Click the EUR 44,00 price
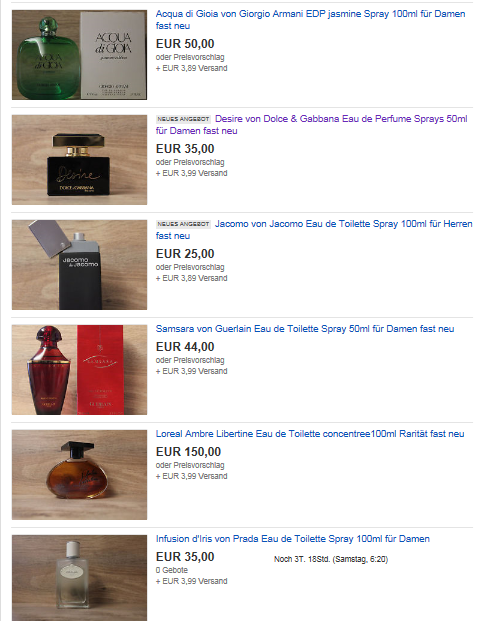This screenshot has height=621, width=481. 185,347
